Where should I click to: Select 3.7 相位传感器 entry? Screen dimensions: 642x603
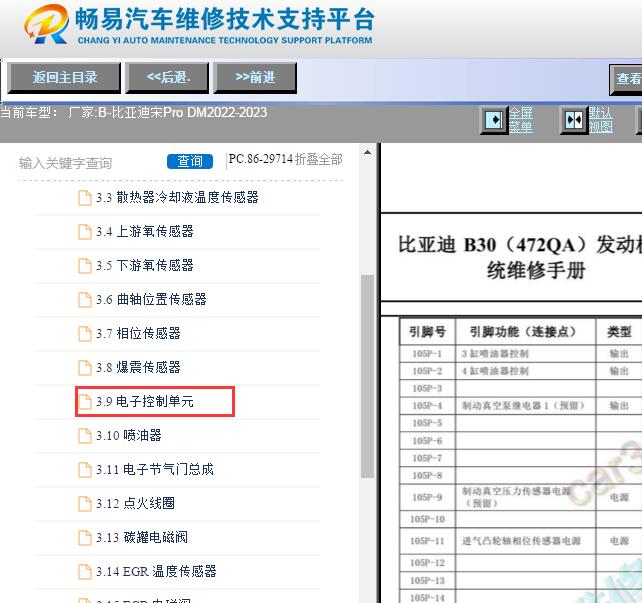(138, 334)
